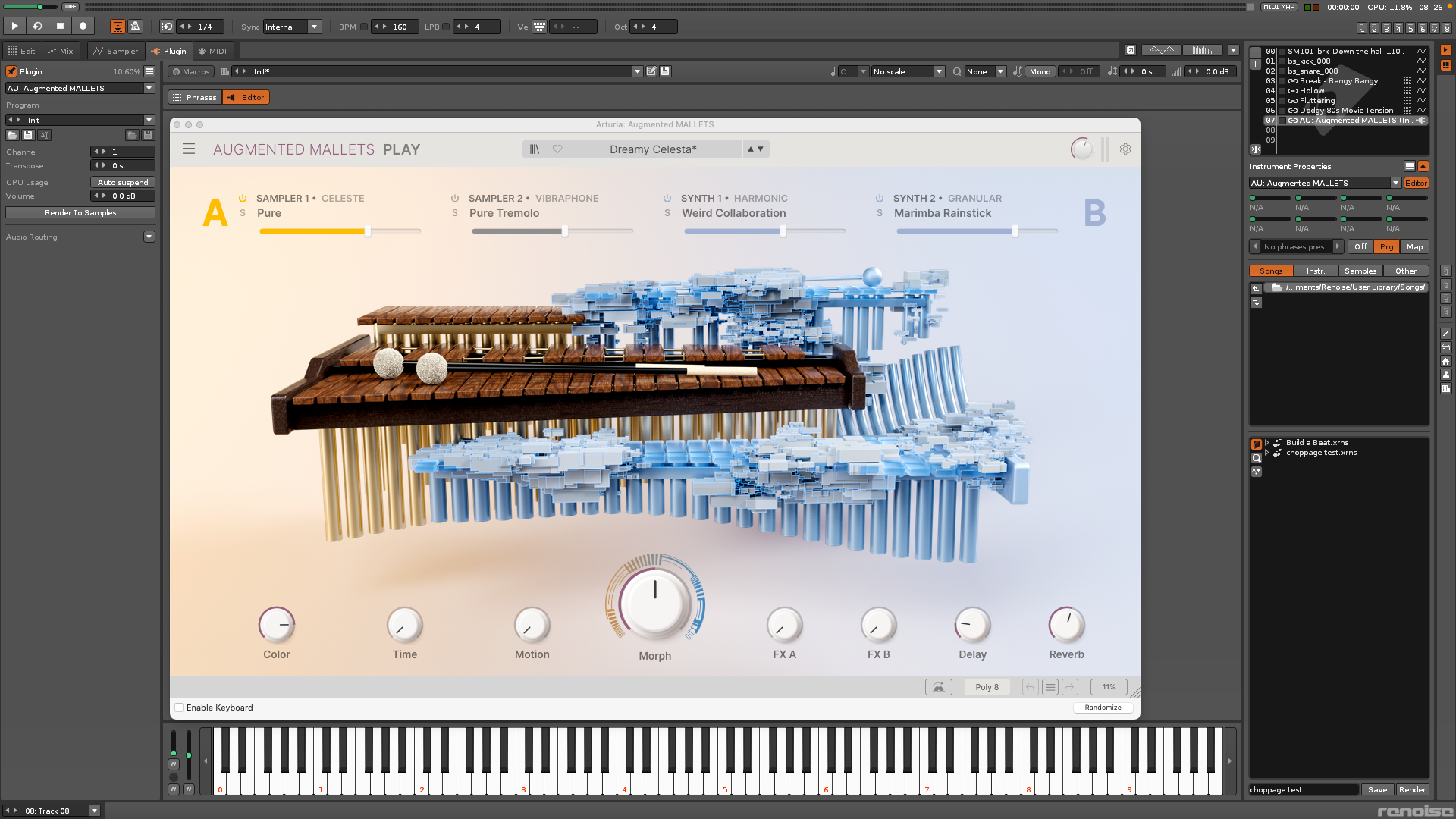This screenshot has width=1456, height=819.
Task: Favorite the preset with the heart icon
Action: coord(557,149)
